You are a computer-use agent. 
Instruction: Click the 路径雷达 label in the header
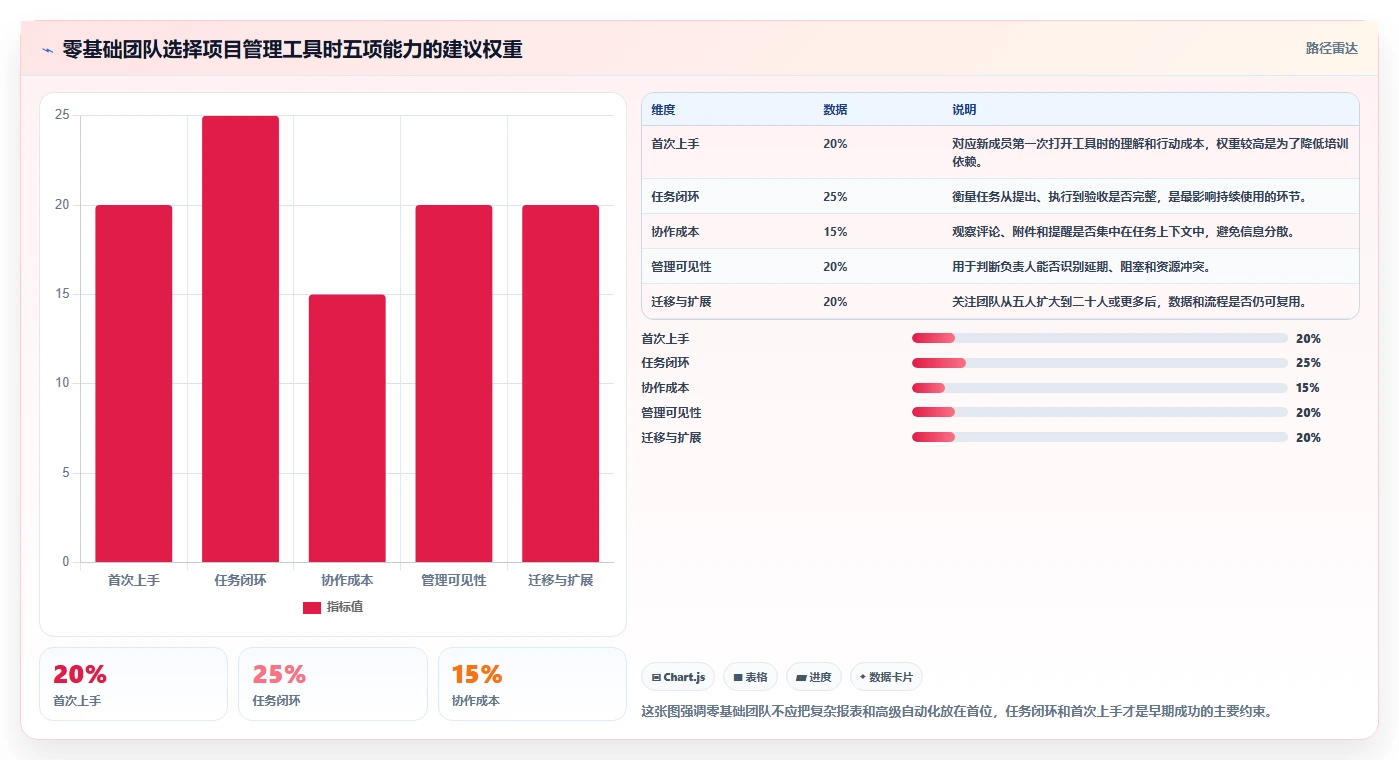coord(1331,48)
